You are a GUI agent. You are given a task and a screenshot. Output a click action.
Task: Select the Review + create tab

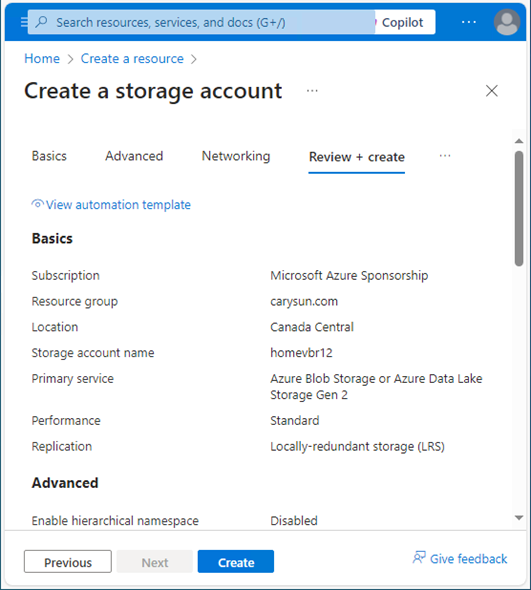(x=356, y=157)
